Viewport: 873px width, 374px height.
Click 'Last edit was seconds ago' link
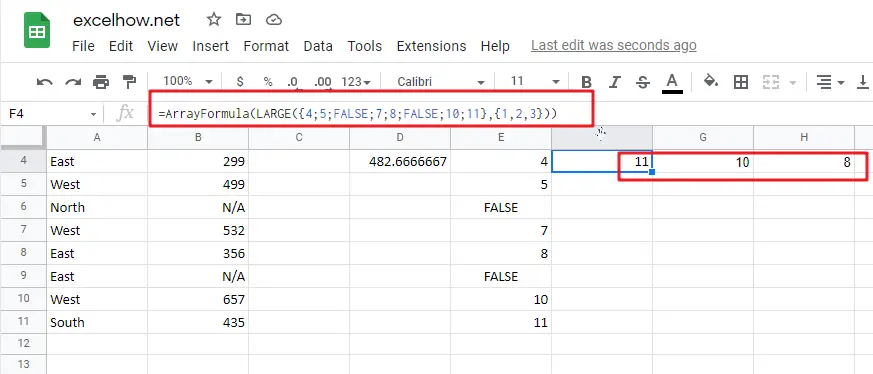[614, 46]
